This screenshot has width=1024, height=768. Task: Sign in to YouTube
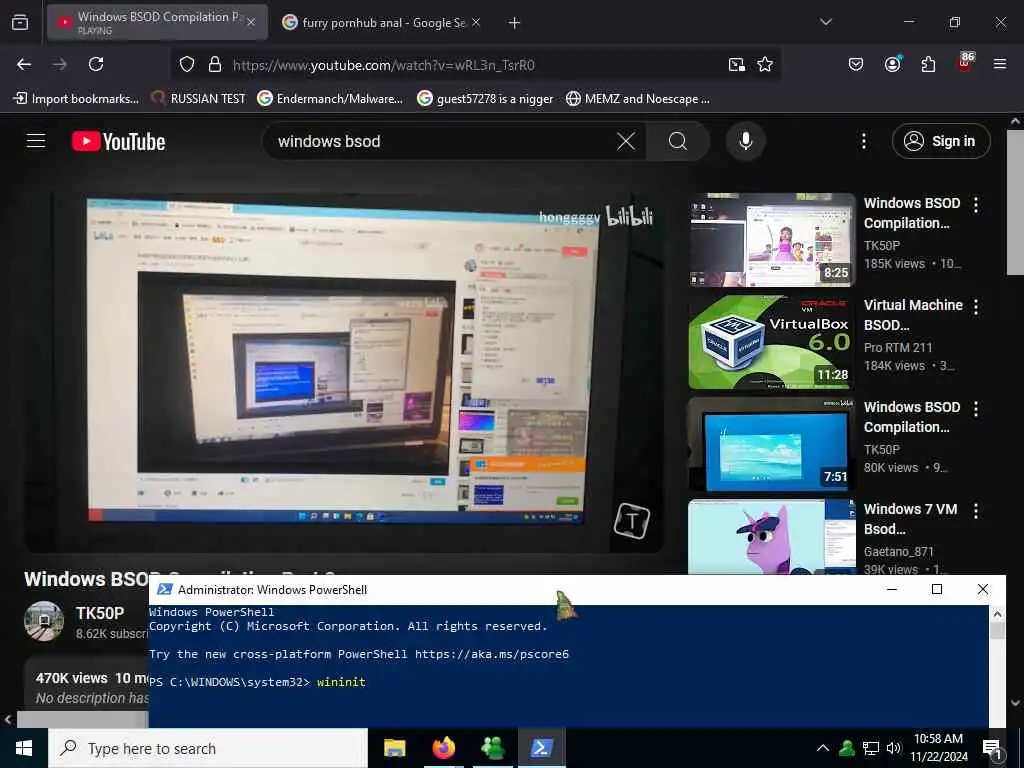941,141
